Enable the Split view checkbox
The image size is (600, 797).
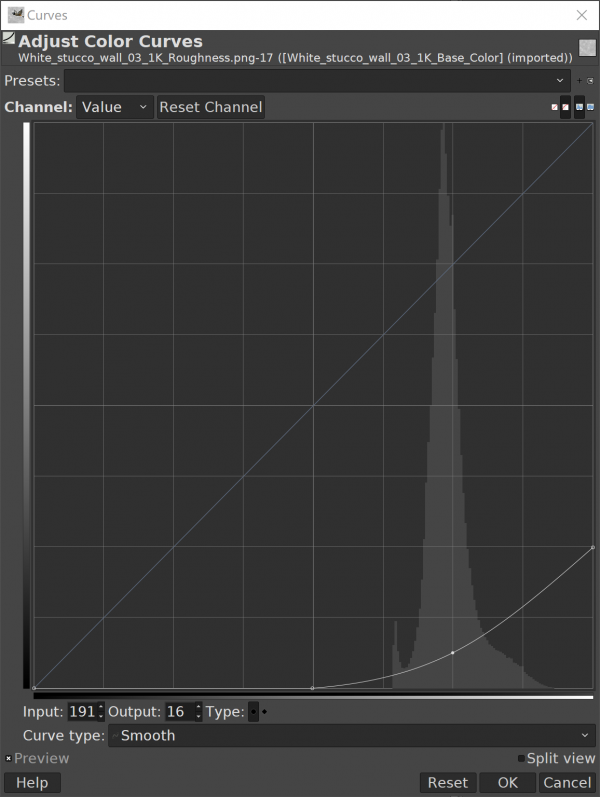[520, 759]
